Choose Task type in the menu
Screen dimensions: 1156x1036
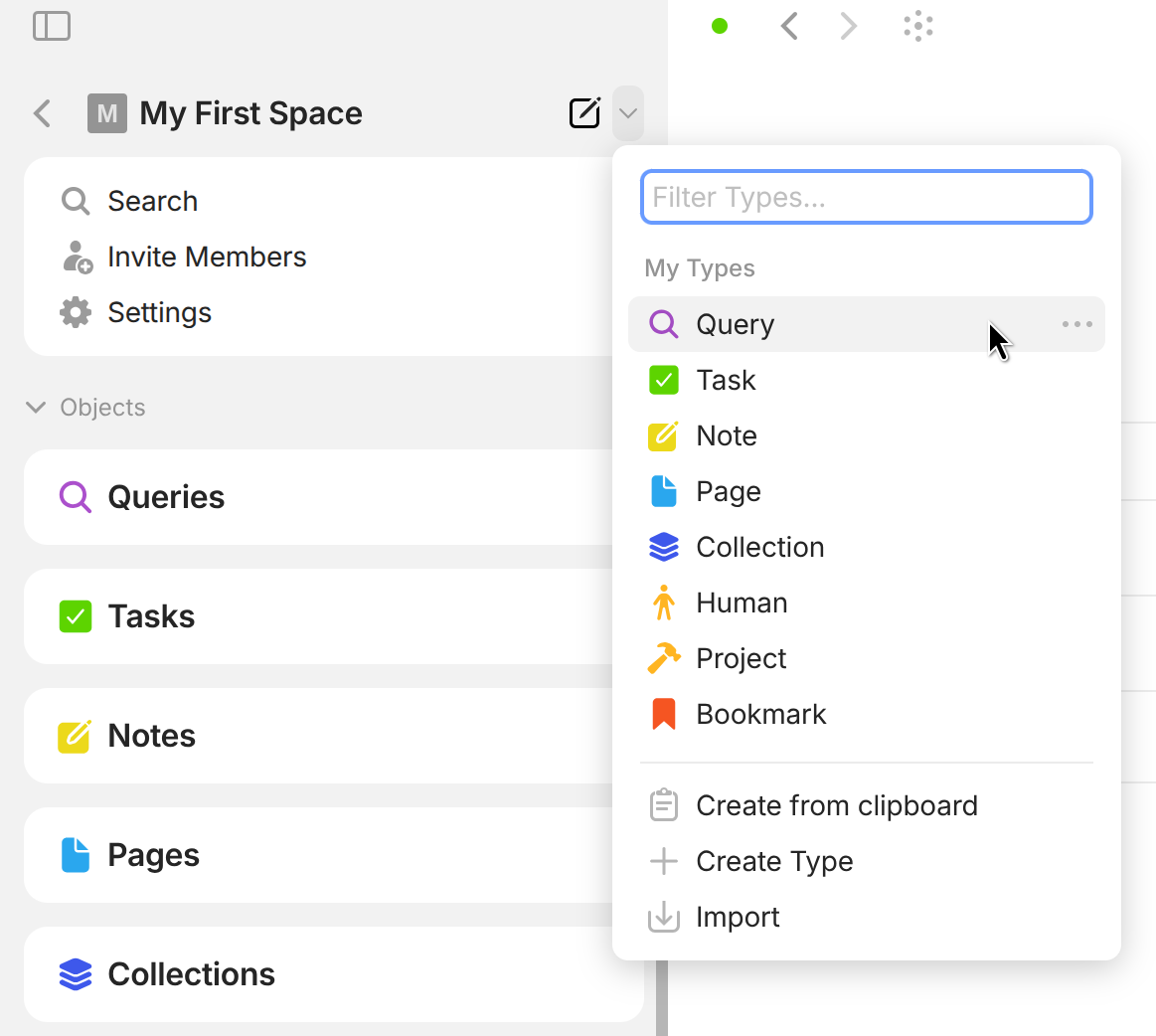pos(726,380)
